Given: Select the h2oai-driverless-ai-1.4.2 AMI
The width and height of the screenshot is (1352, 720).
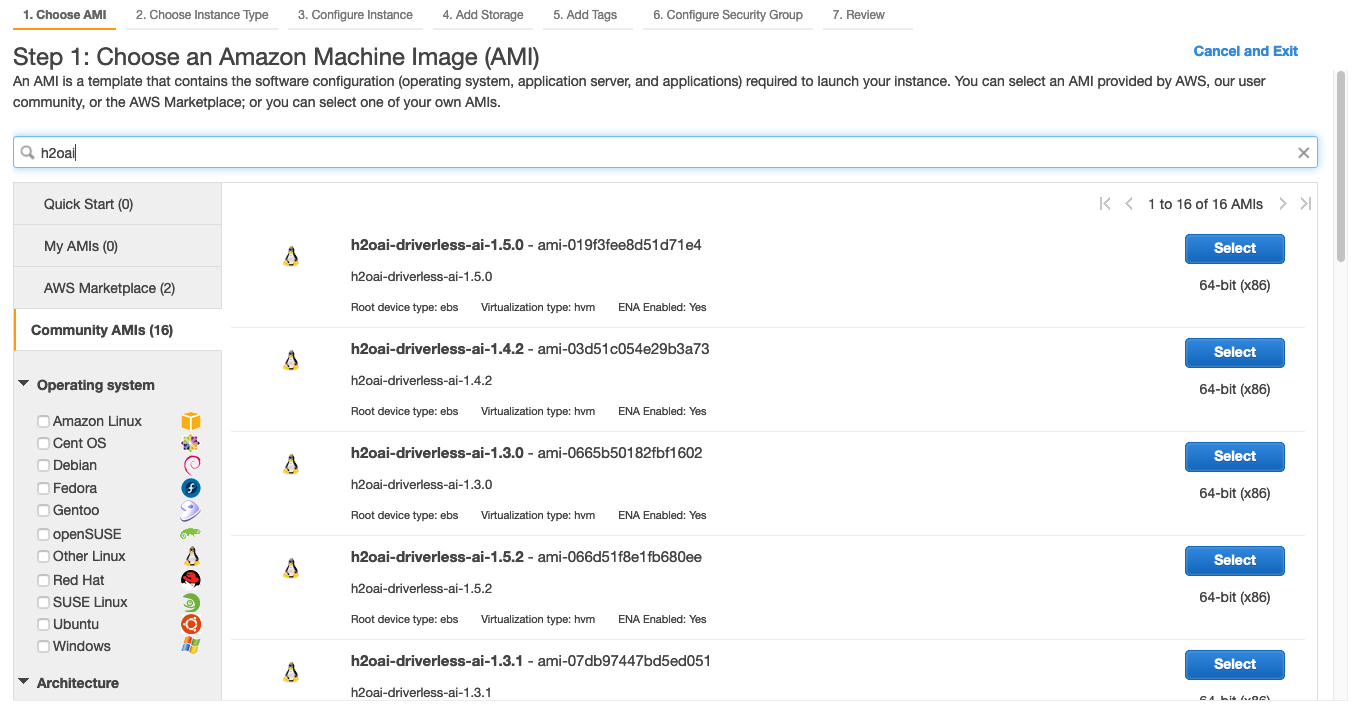Looking at the screenshot, I should 1234,352.
